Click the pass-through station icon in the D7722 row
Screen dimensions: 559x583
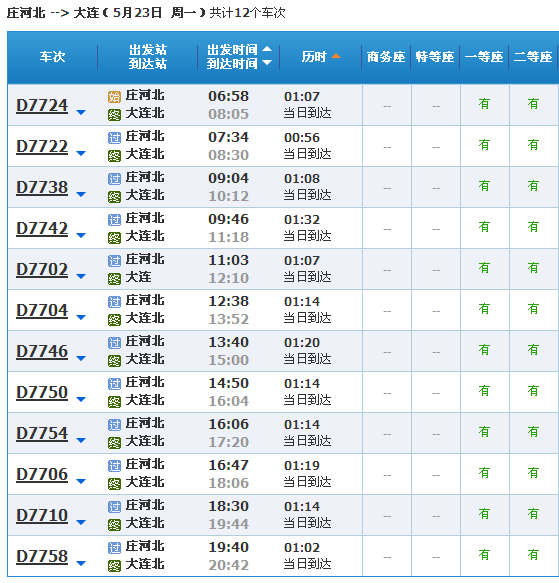[114, 138]
